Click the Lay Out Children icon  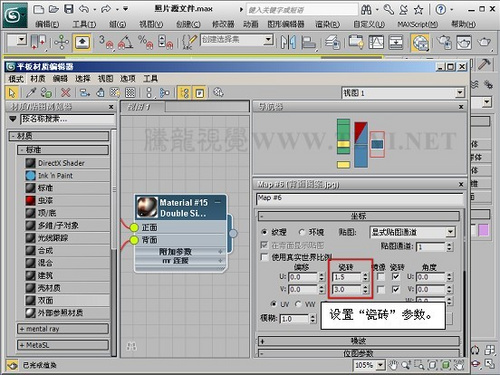(x=164, y=93)
